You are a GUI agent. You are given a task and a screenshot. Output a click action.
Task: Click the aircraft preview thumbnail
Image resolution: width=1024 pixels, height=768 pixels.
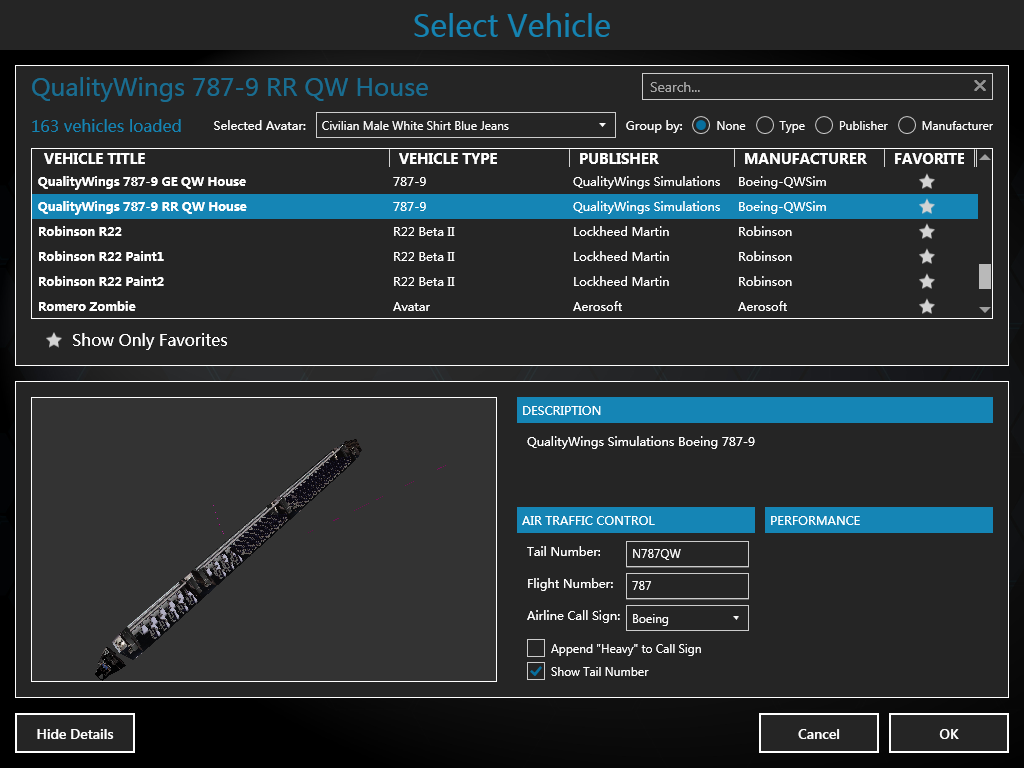click(x=264, y=539)
